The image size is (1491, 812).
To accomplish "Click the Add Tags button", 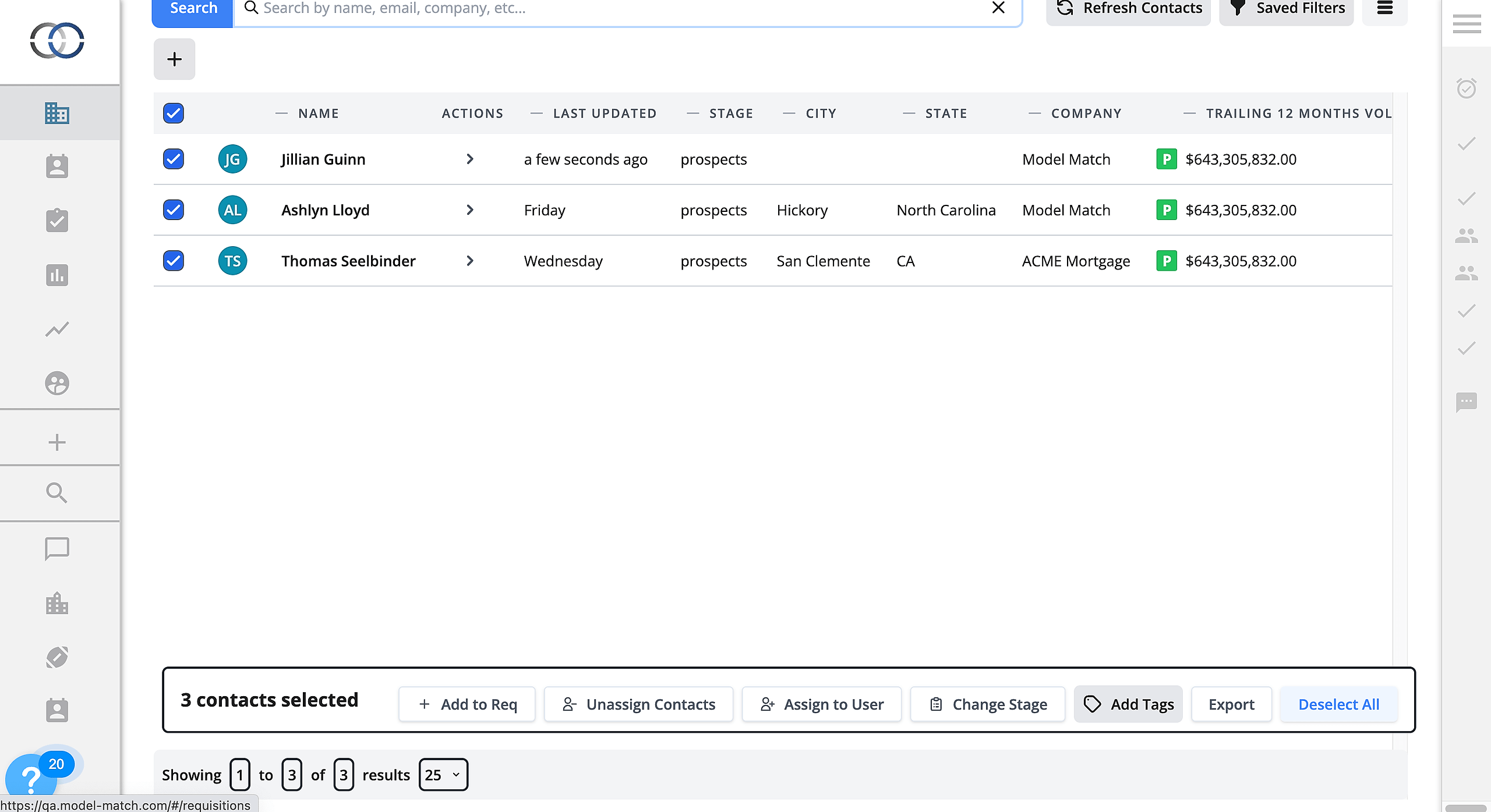I will 1128,704.
